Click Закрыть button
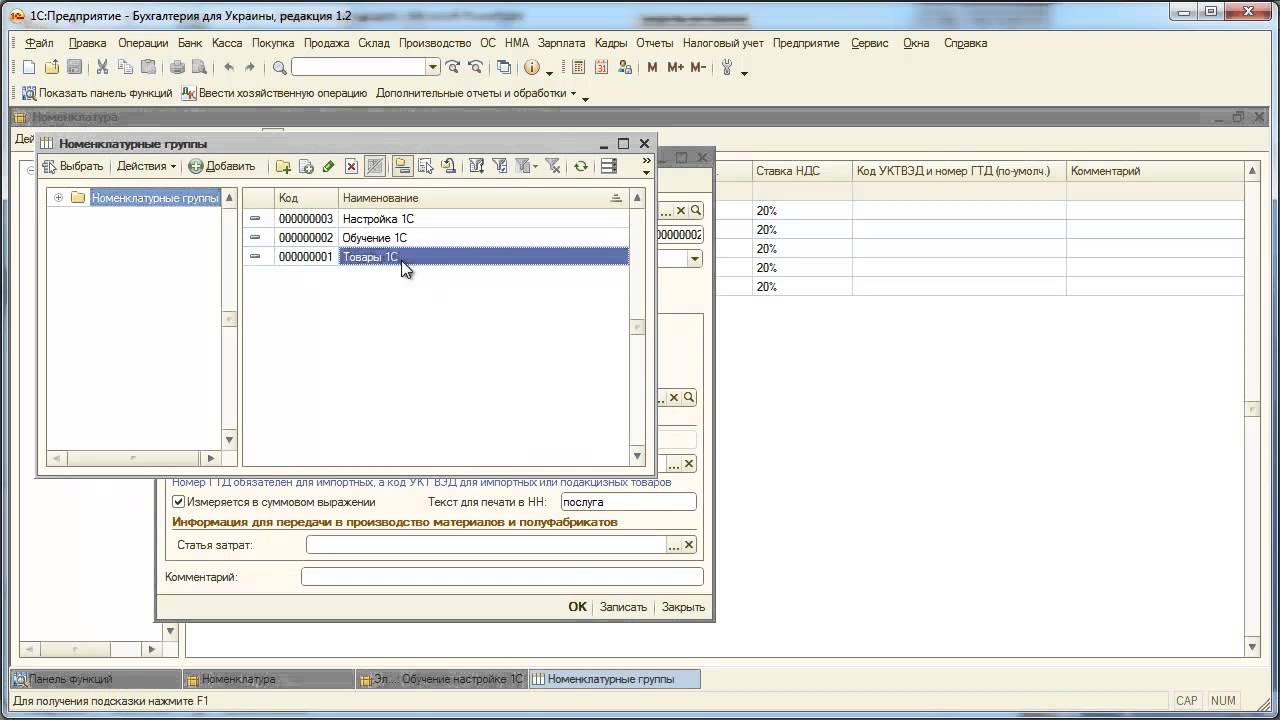1280x720 pixels. pyautogui.click(x=683, y=607)
